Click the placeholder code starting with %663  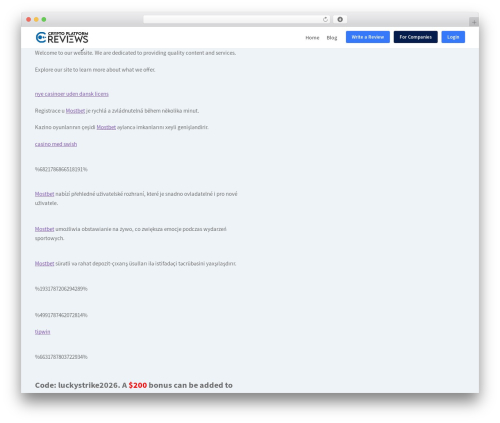coord(61,357)
